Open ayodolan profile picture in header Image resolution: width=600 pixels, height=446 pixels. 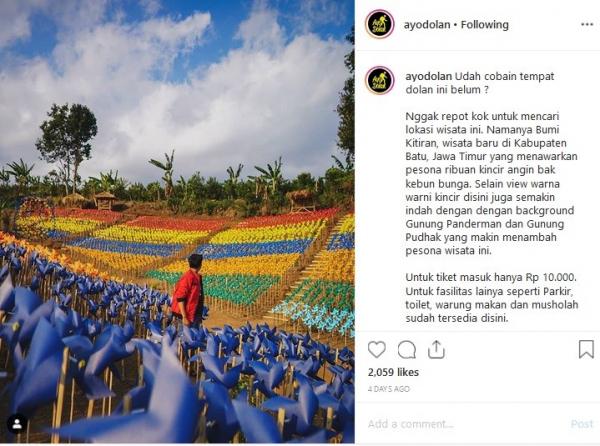[x=380, y=24]
